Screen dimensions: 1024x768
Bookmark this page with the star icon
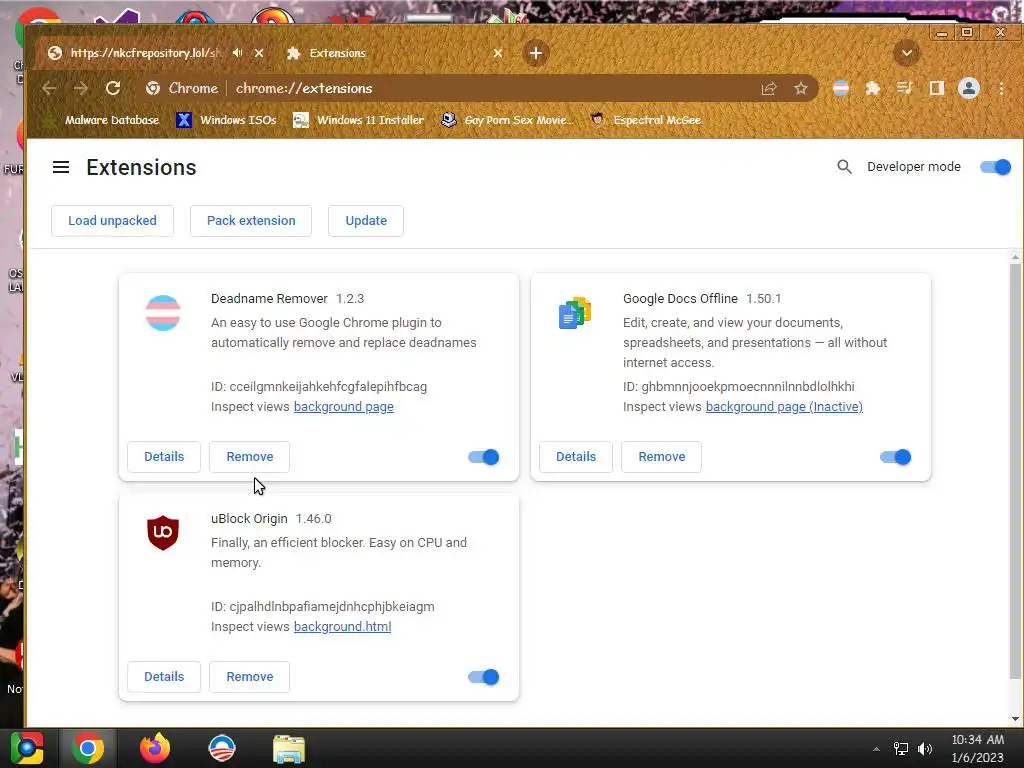[801, 88]
